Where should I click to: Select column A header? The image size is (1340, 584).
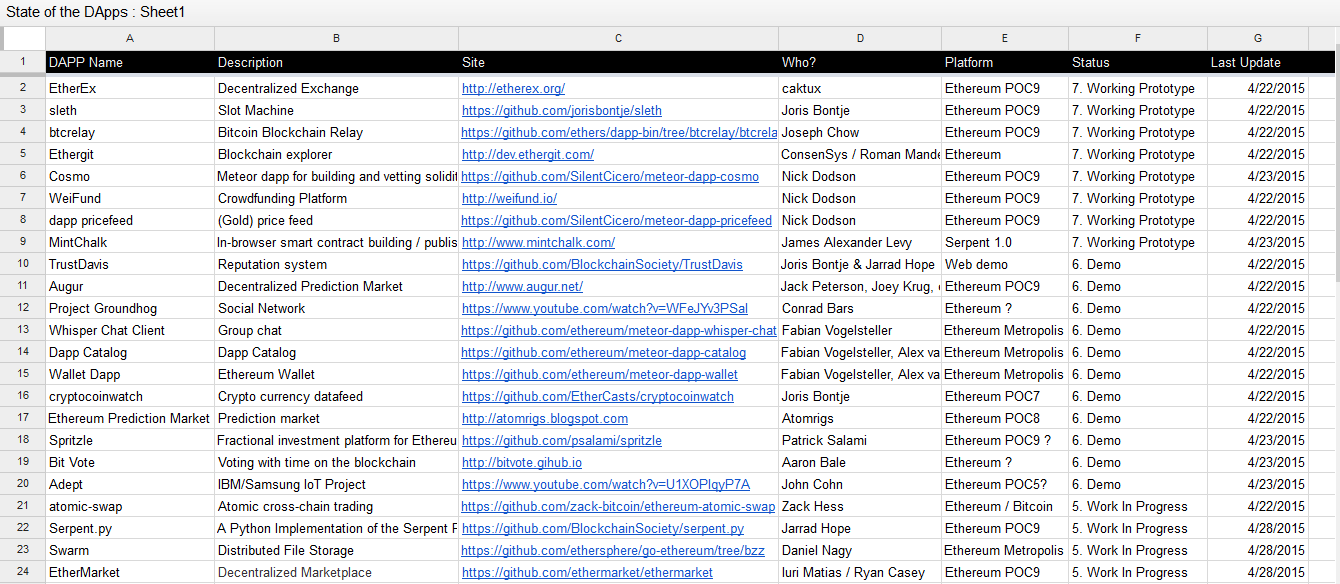pyautogui.click(x=130, y=38)
